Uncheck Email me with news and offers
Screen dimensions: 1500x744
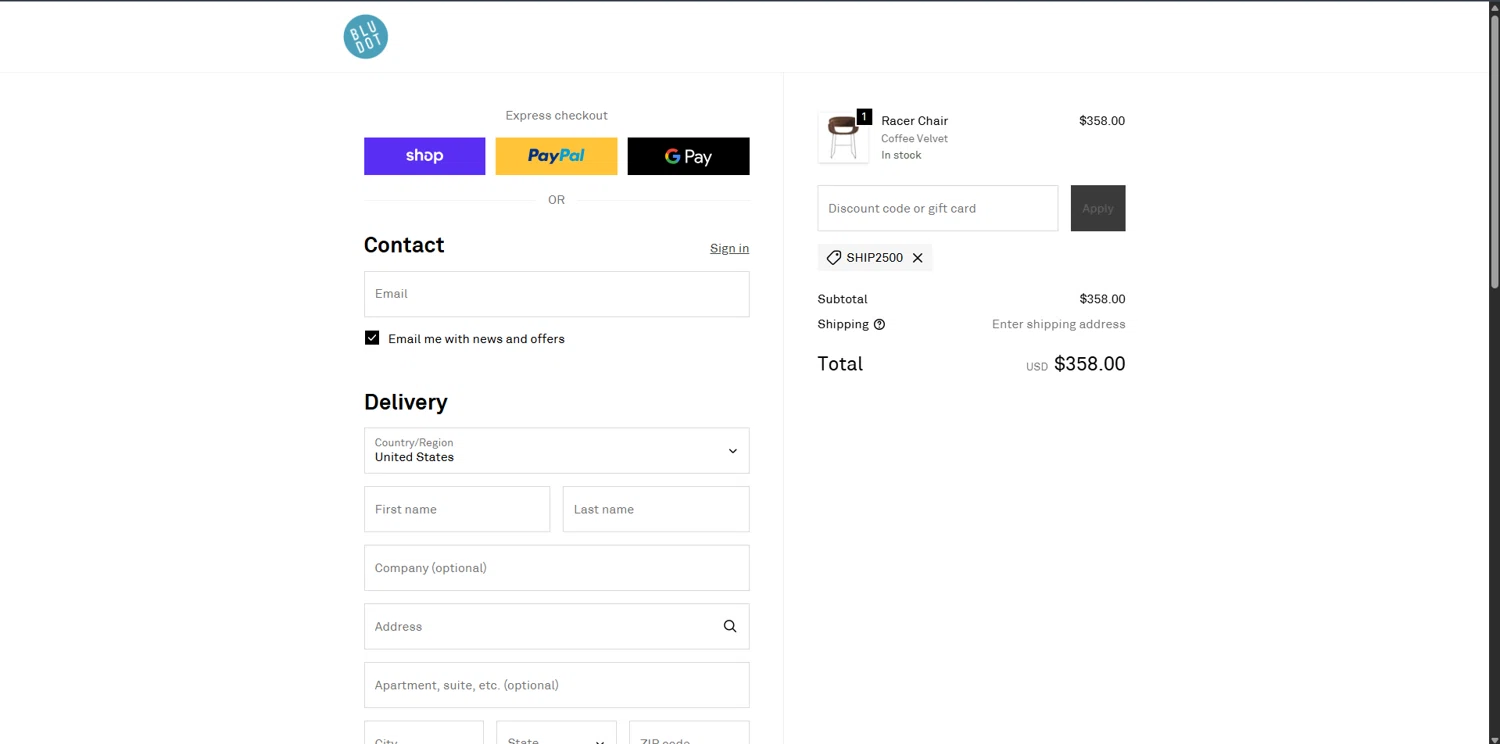(x=372, y=338)
